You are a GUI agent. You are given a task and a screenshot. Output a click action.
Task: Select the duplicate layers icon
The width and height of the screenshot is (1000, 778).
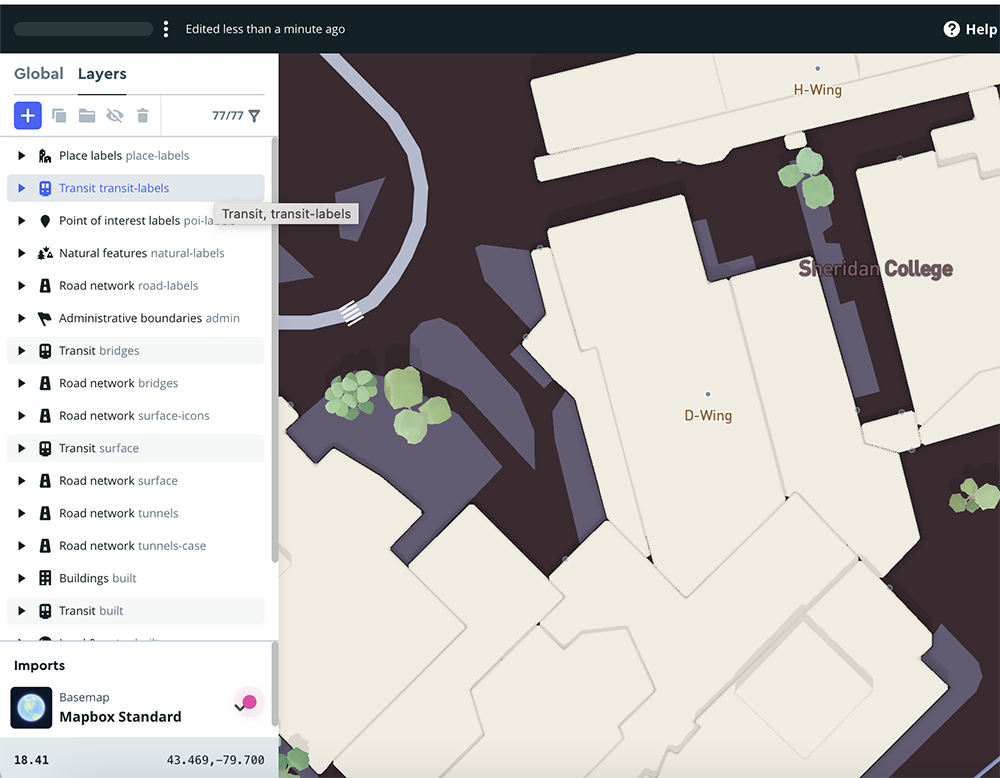[59, 115]
